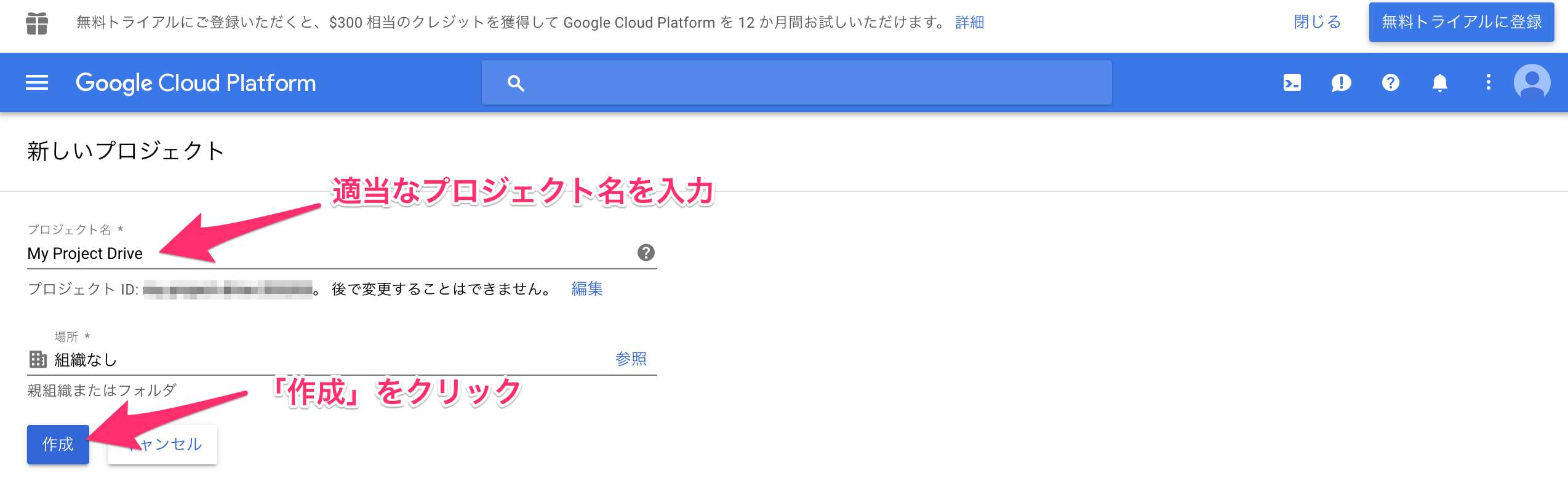
Task: Click the キャンセル cancel button
Action: click(x=162, y=444)
